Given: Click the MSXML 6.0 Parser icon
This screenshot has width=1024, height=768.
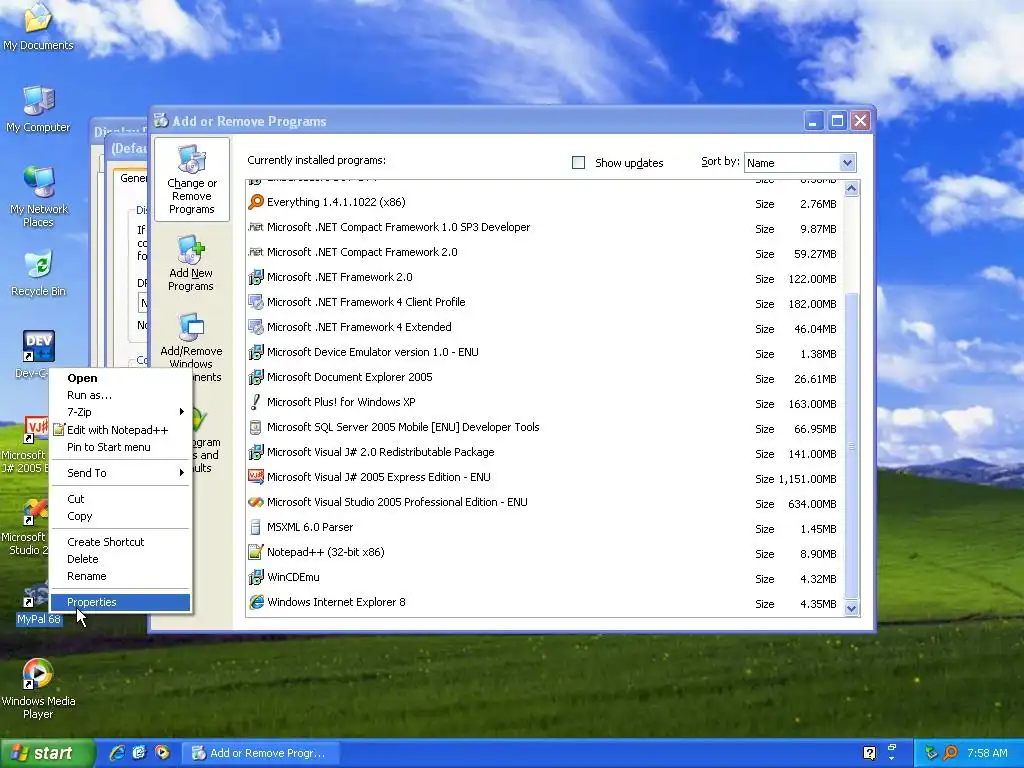Looking at the screenshot, I should pos(256,527).
